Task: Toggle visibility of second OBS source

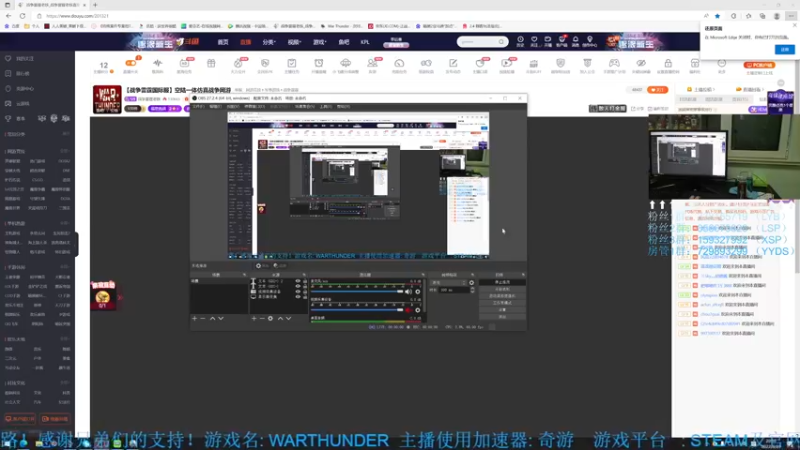Action: (x=298, y=286)
